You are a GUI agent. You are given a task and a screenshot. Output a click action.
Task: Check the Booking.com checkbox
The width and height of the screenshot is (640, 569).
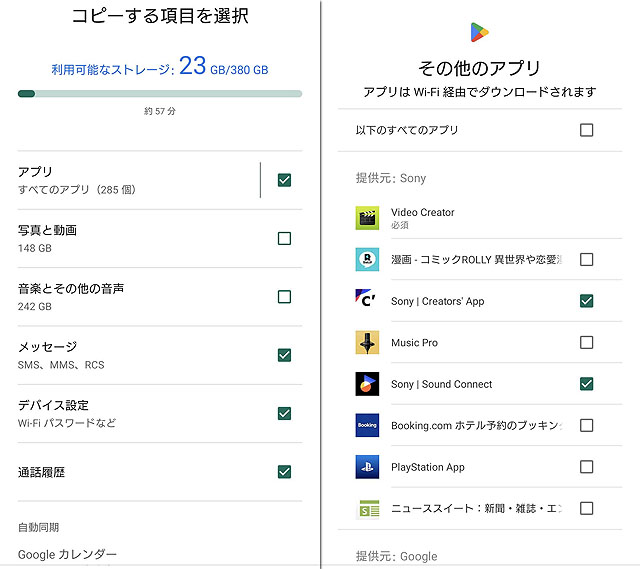(587, 425)
